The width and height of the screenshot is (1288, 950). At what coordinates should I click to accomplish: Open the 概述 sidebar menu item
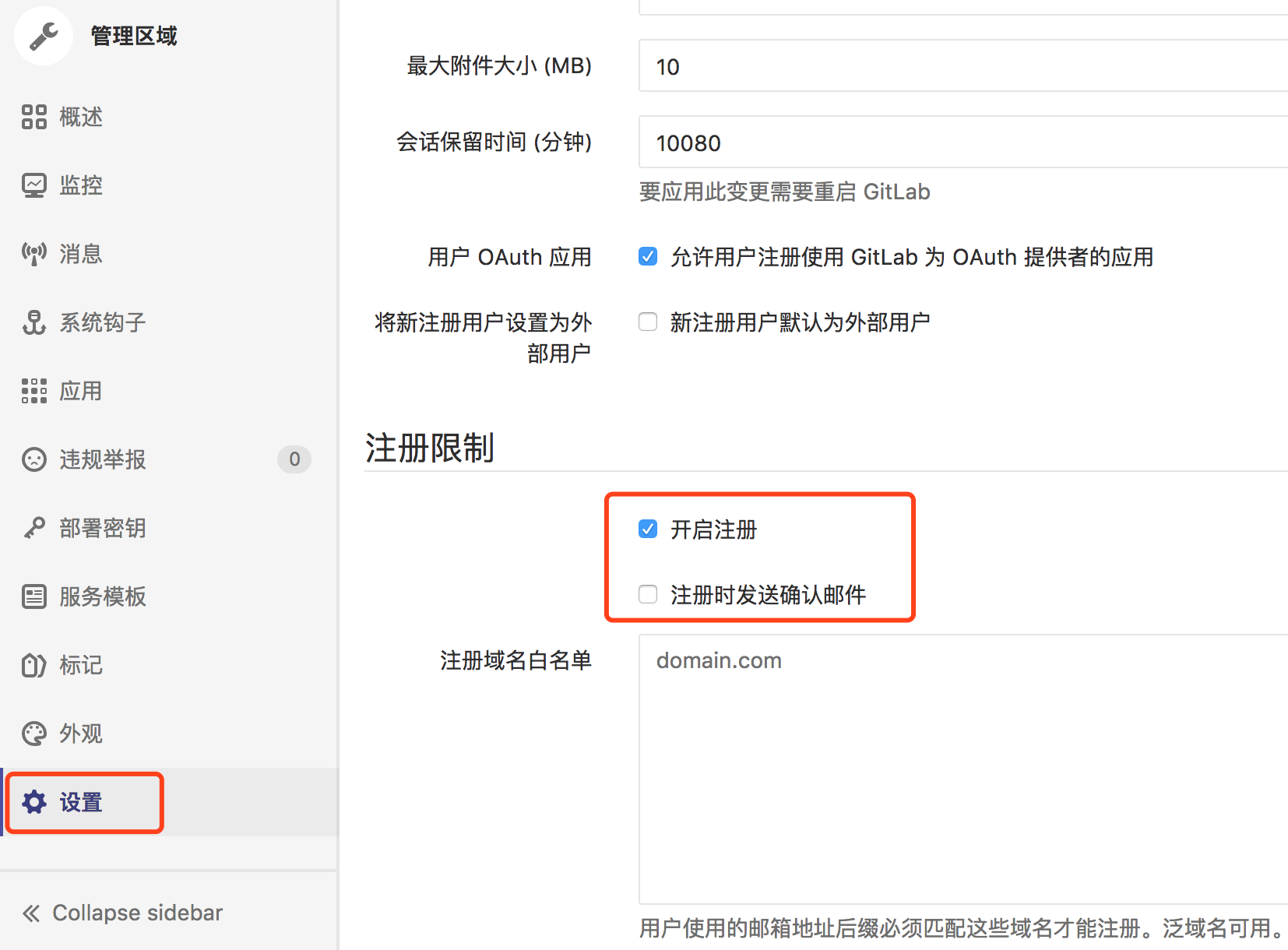click(169, 117)
